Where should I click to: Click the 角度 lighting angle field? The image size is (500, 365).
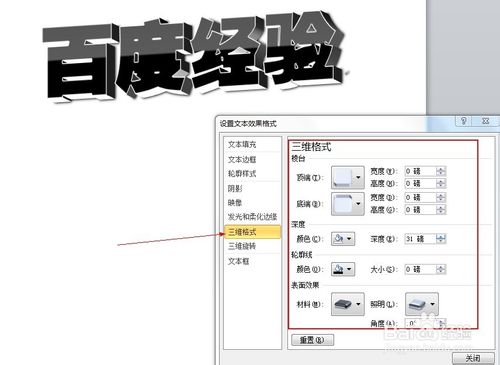[421, 323]
